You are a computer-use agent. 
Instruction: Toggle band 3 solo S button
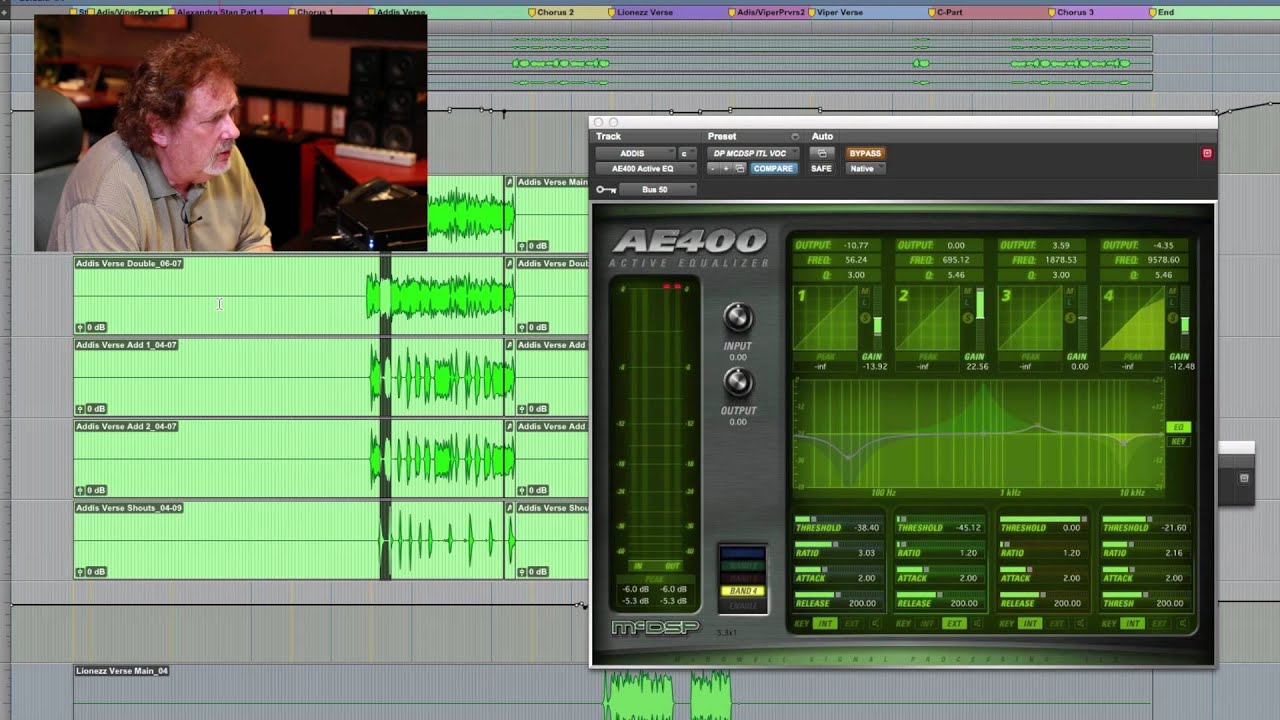pos(1070,318)
